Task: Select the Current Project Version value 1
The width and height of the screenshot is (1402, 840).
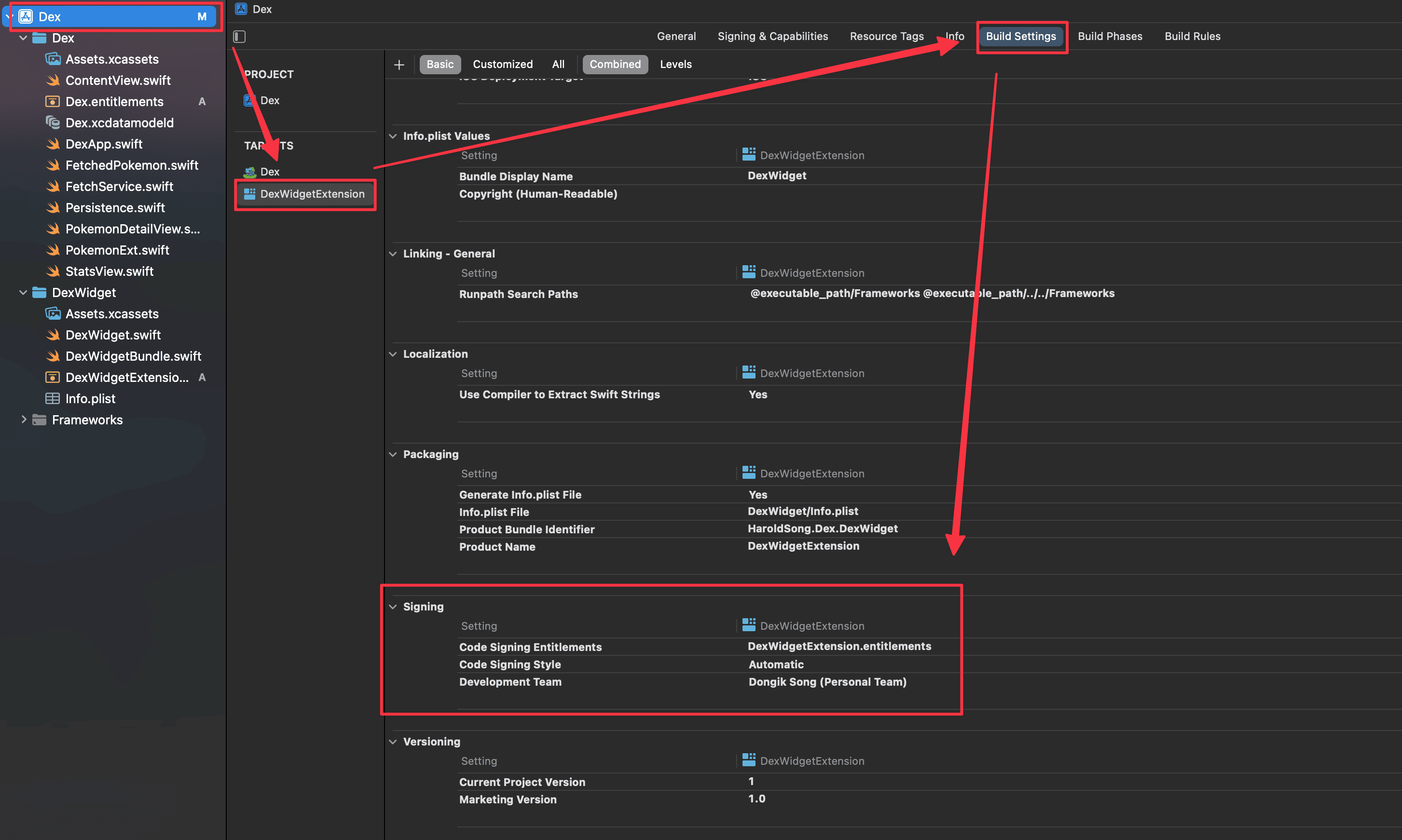Action: (x=751, y=781)
